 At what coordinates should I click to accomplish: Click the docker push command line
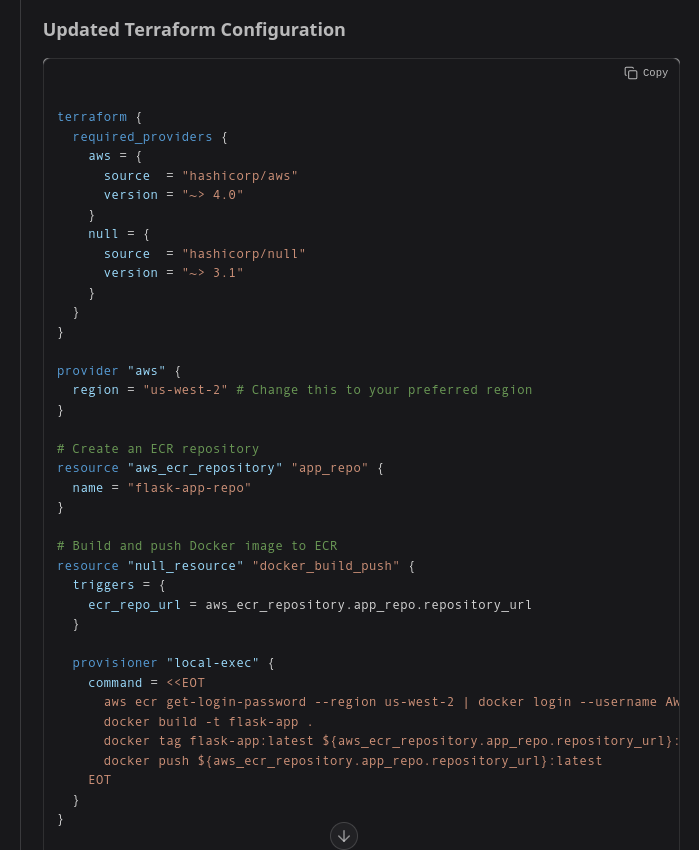[x=352, y=761]
